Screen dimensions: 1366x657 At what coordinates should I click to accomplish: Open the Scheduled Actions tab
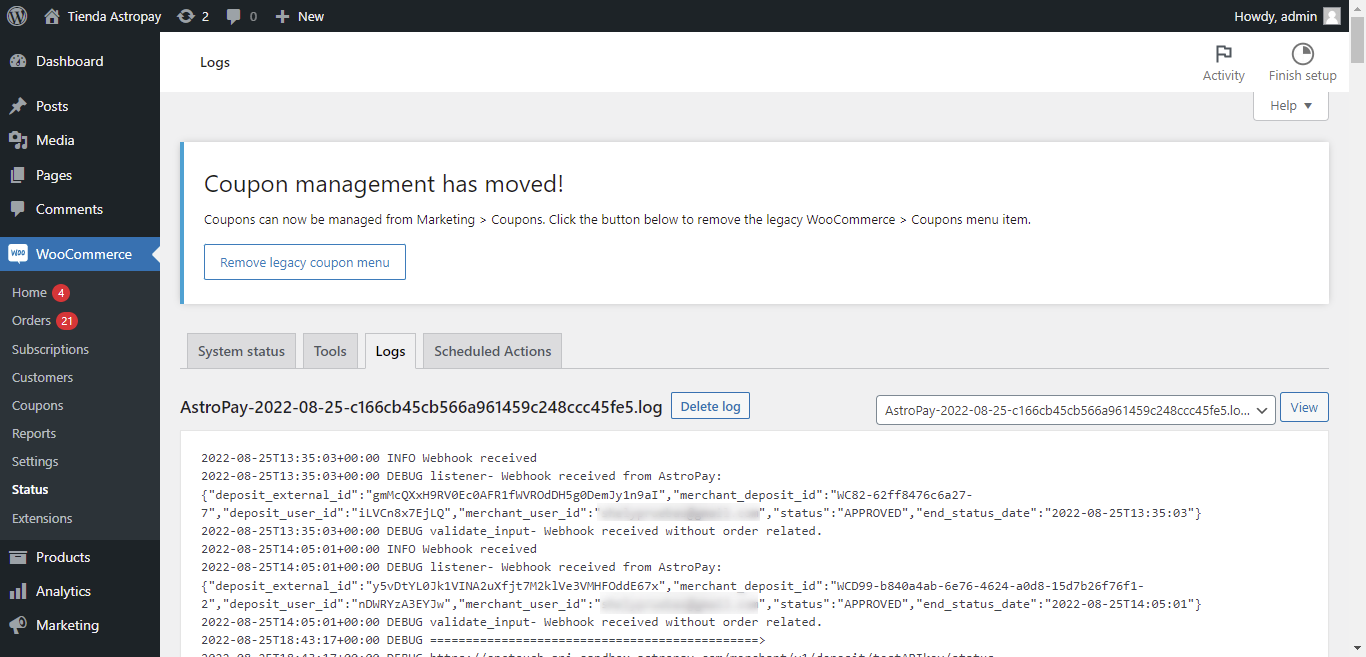coord(493,351)
